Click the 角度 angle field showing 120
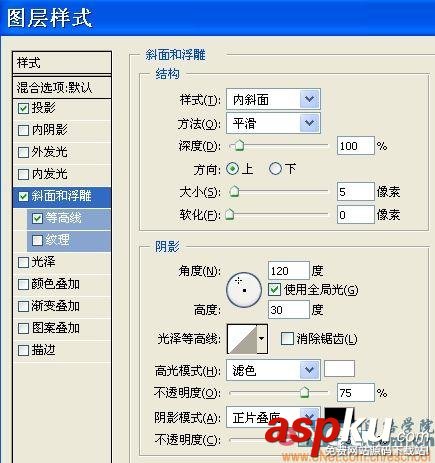This screenshot has width=435, height=463. tap(289, 270)
